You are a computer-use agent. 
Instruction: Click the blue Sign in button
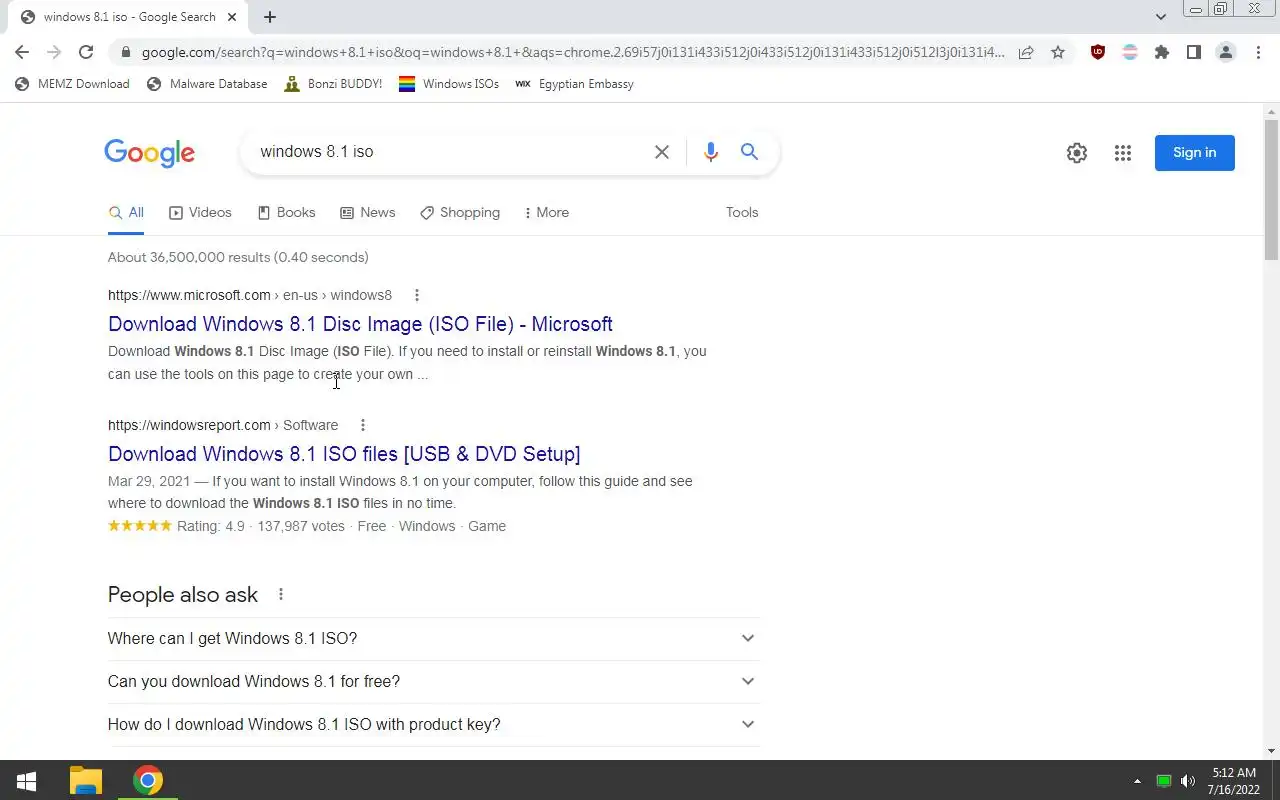1195,153
